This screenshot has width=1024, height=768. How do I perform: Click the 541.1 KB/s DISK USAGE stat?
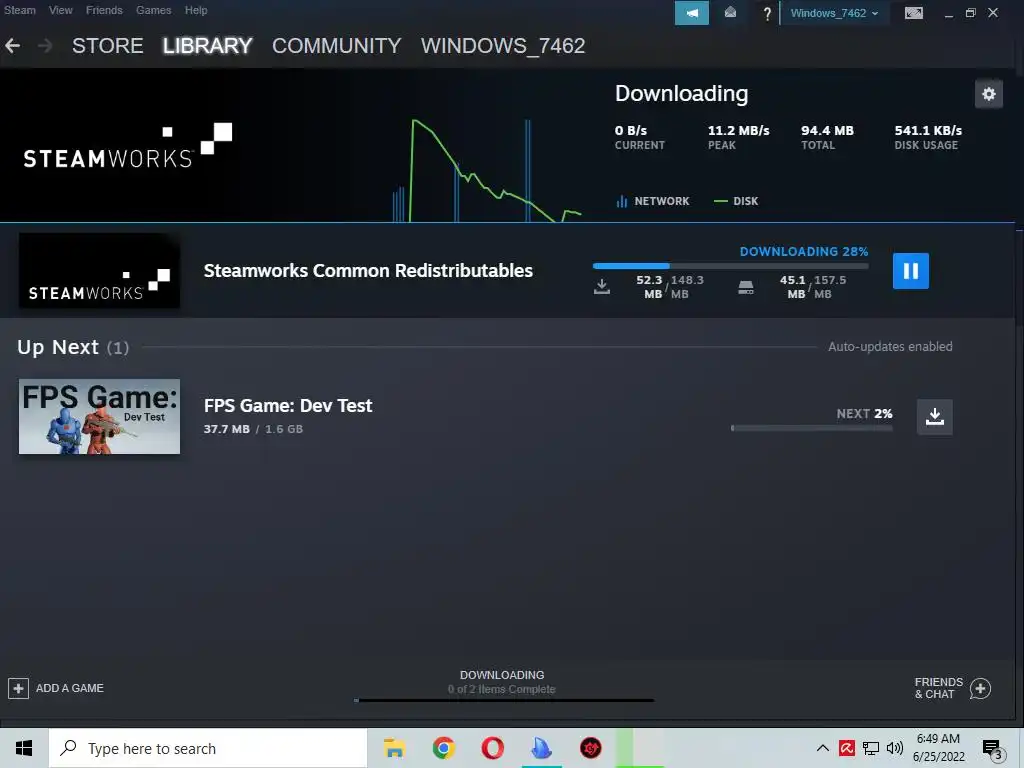click(x=928, y=137)
